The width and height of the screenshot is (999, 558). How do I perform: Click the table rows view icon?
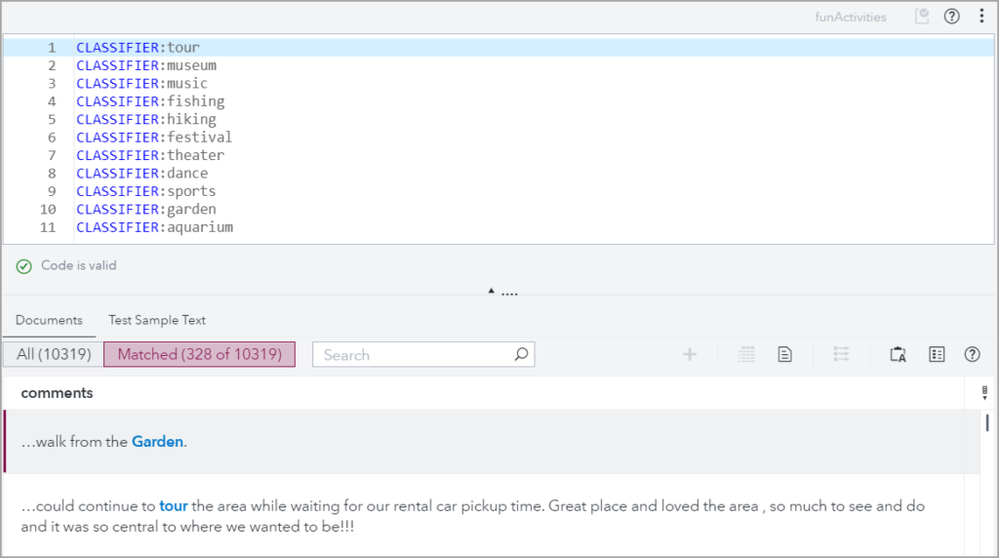(x=746, y=354)
